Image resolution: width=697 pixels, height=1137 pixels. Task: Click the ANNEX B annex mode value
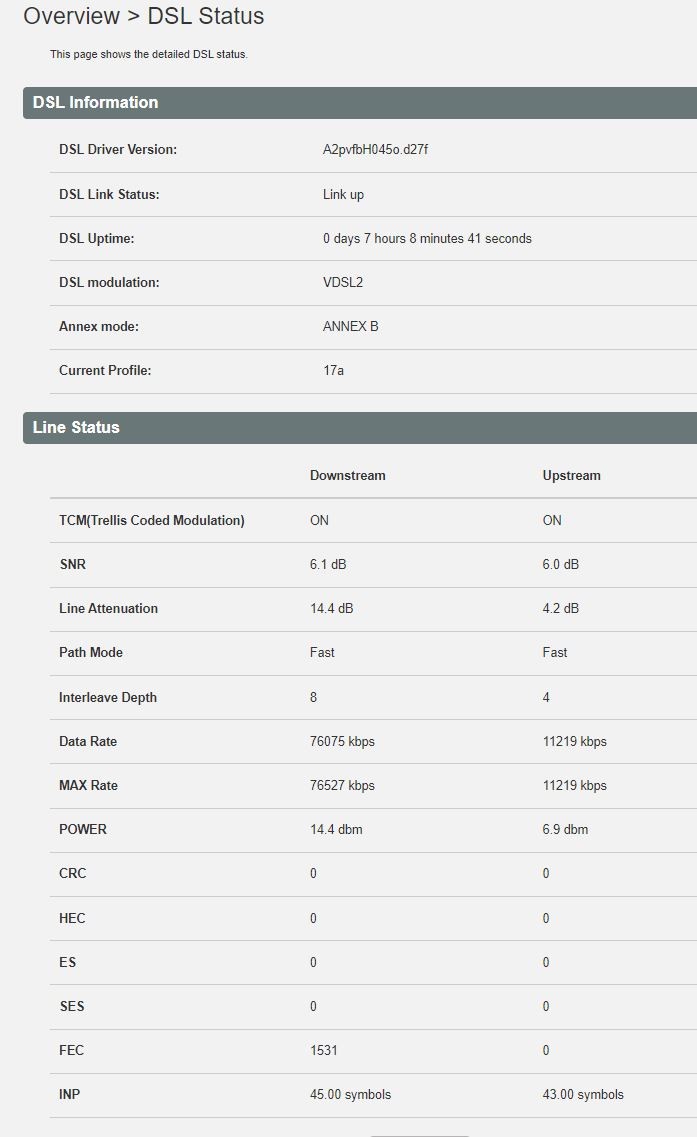(350, 326)
